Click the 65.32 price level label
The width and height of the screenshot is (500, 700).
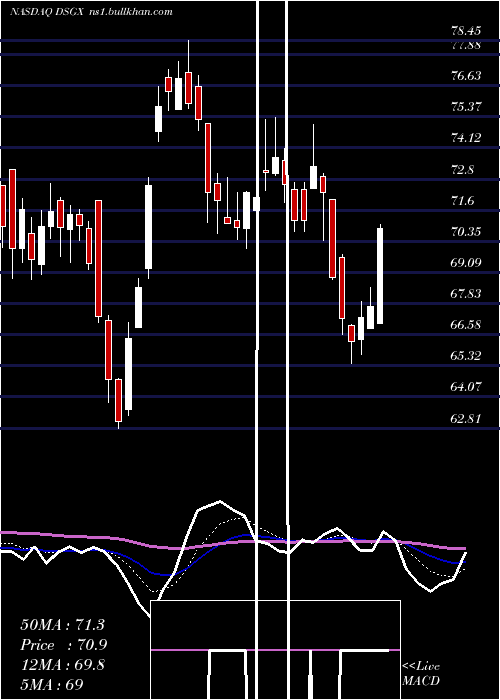point(466,356)
